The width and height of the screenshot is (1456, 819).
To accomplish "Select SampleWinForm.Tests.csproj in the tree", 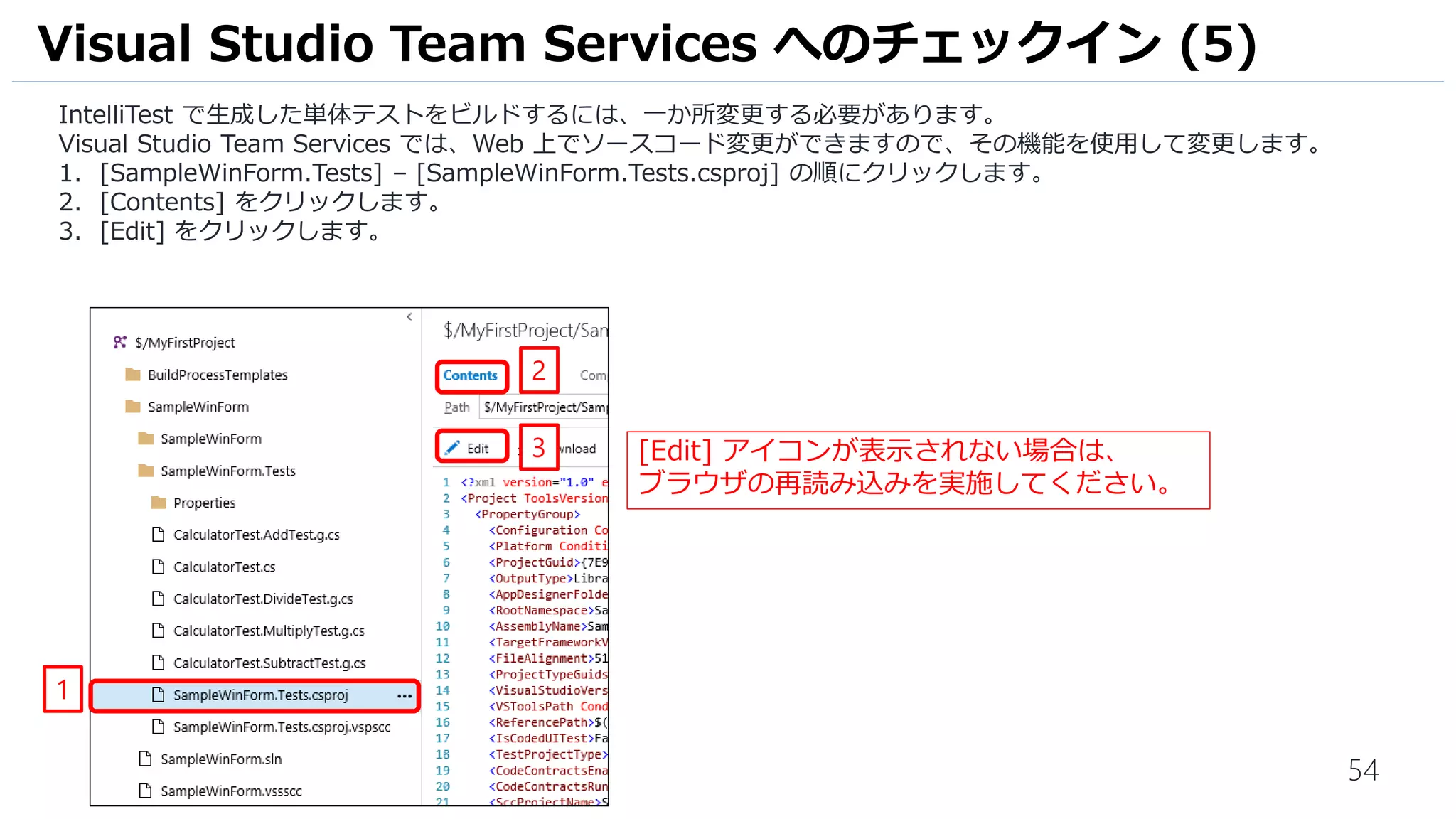I will (x=255, y=695).
